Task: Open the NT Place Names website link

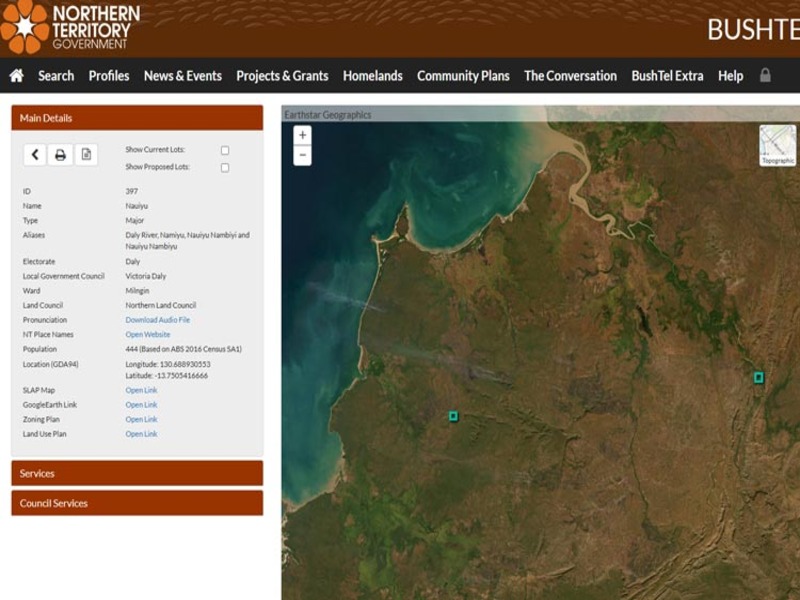Action: [147, 335]
